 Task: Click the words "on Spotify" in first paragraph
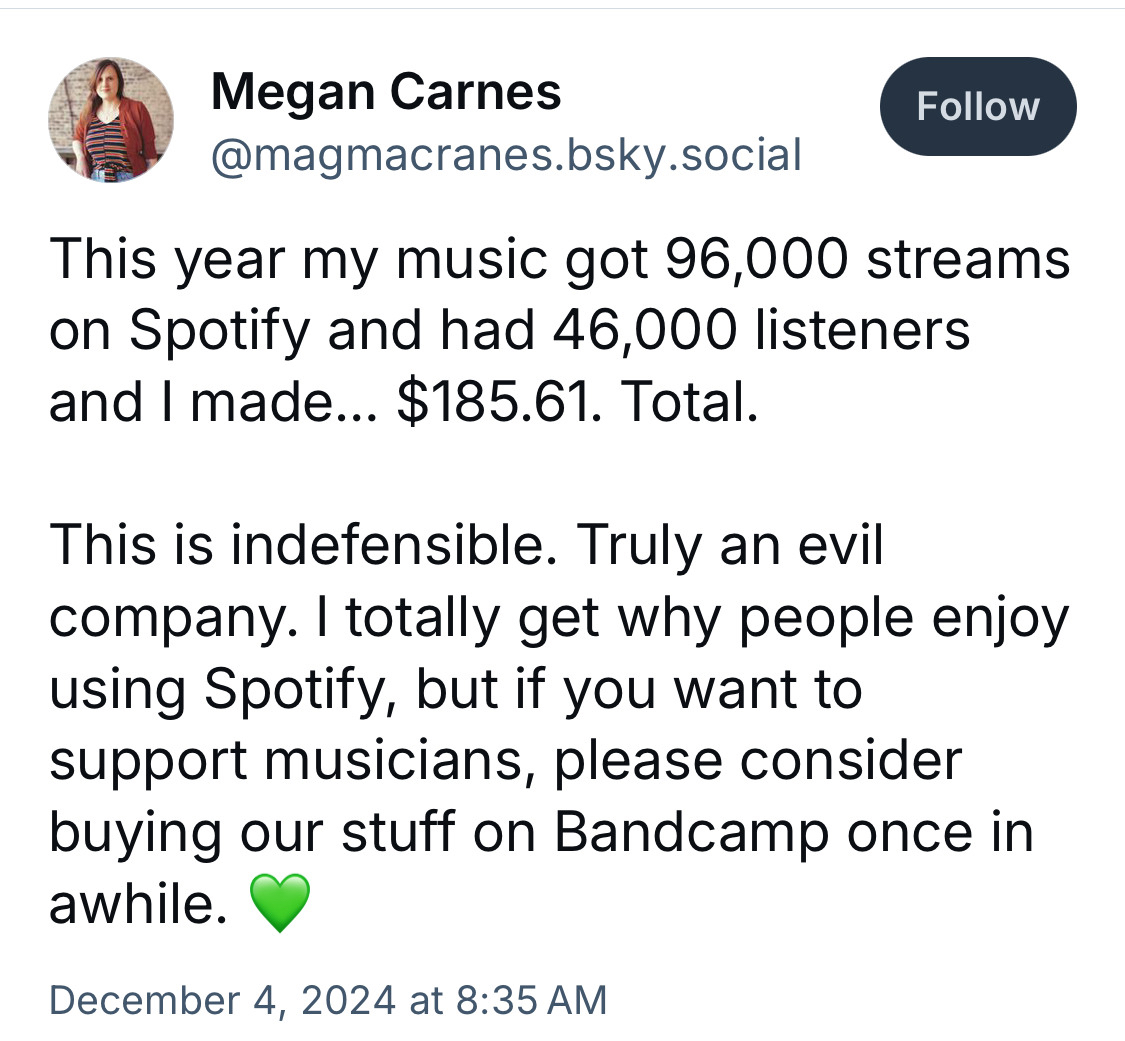point(182,331)
